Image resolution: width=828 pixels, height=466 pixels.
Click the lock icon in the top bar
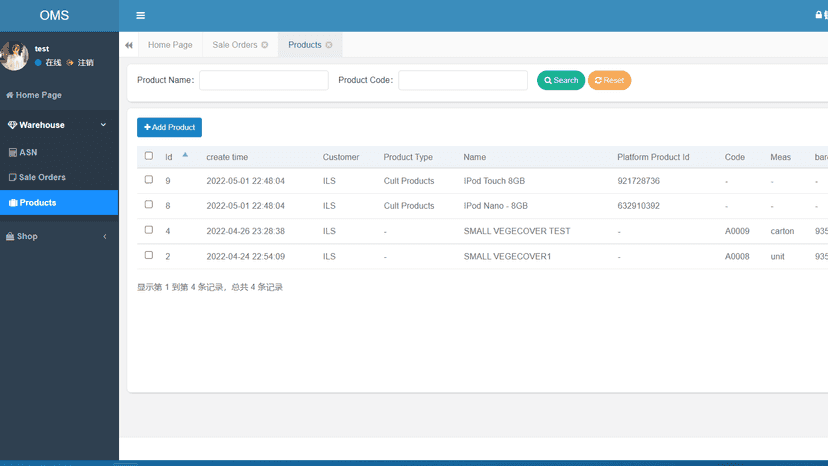tap(818, 15)
